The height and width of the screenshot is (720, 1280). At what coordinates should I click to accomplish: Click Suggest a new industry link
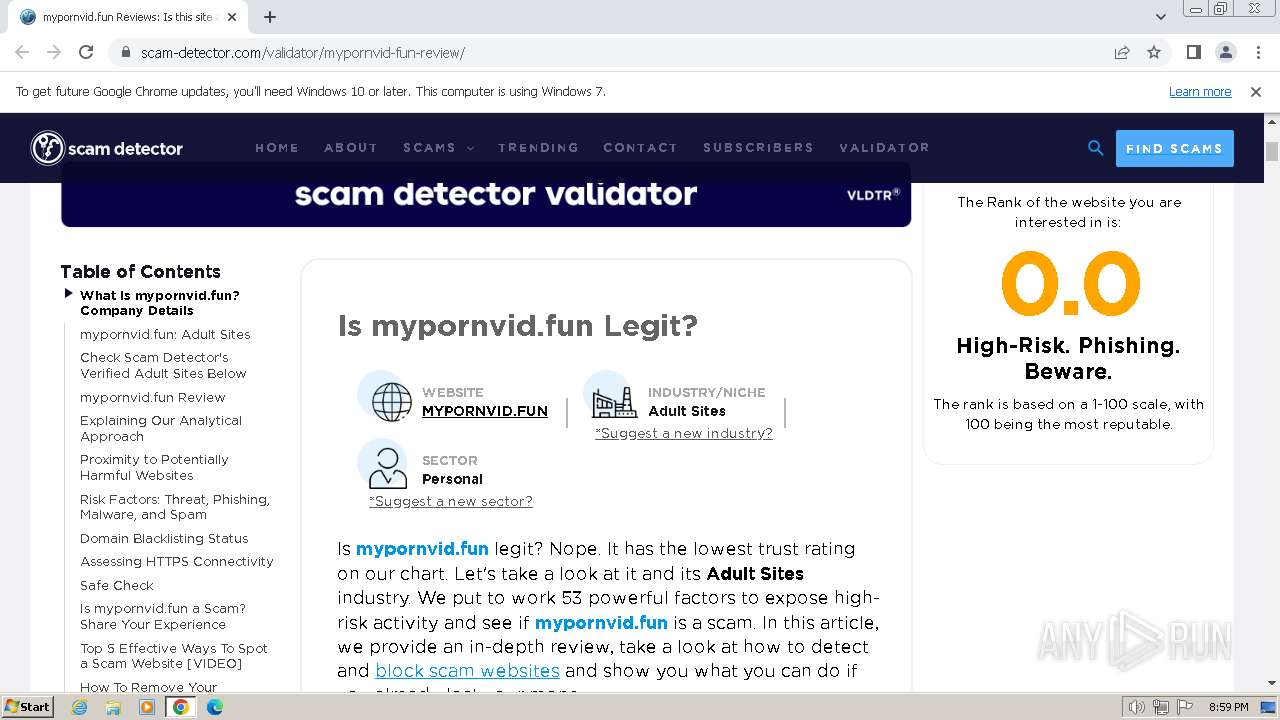click(684, 433)
